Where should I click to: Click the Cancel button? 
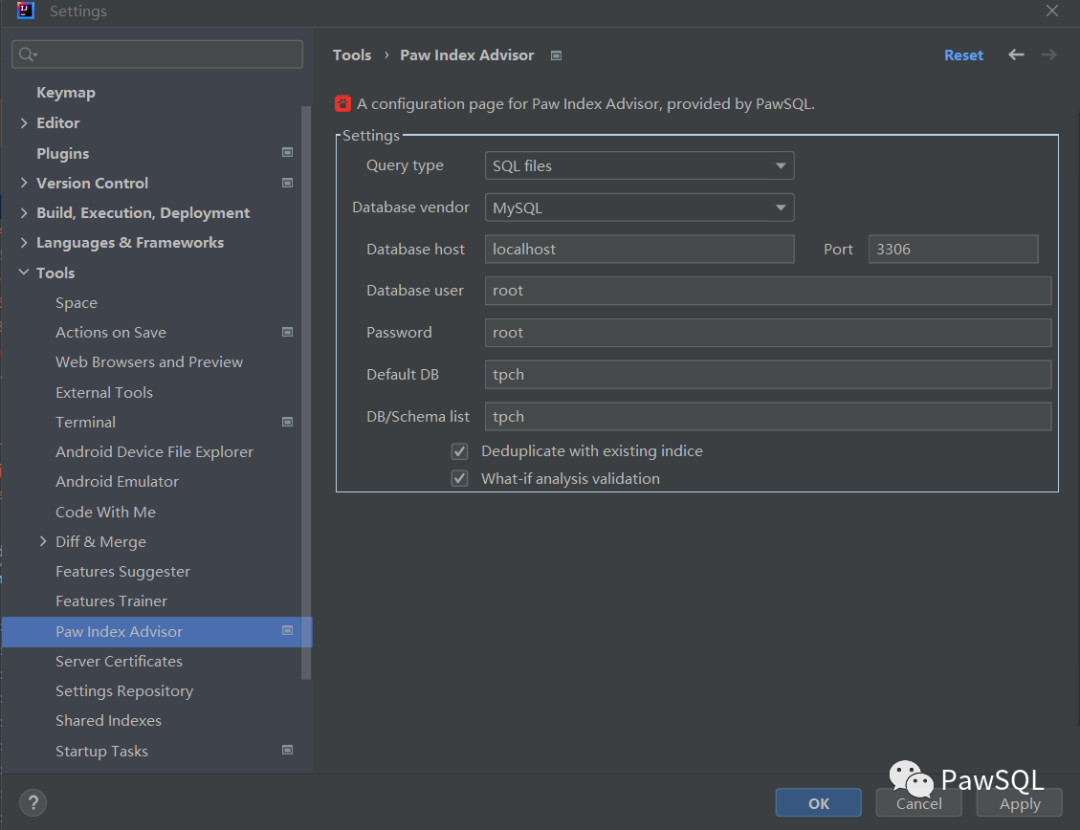[919, 803]
